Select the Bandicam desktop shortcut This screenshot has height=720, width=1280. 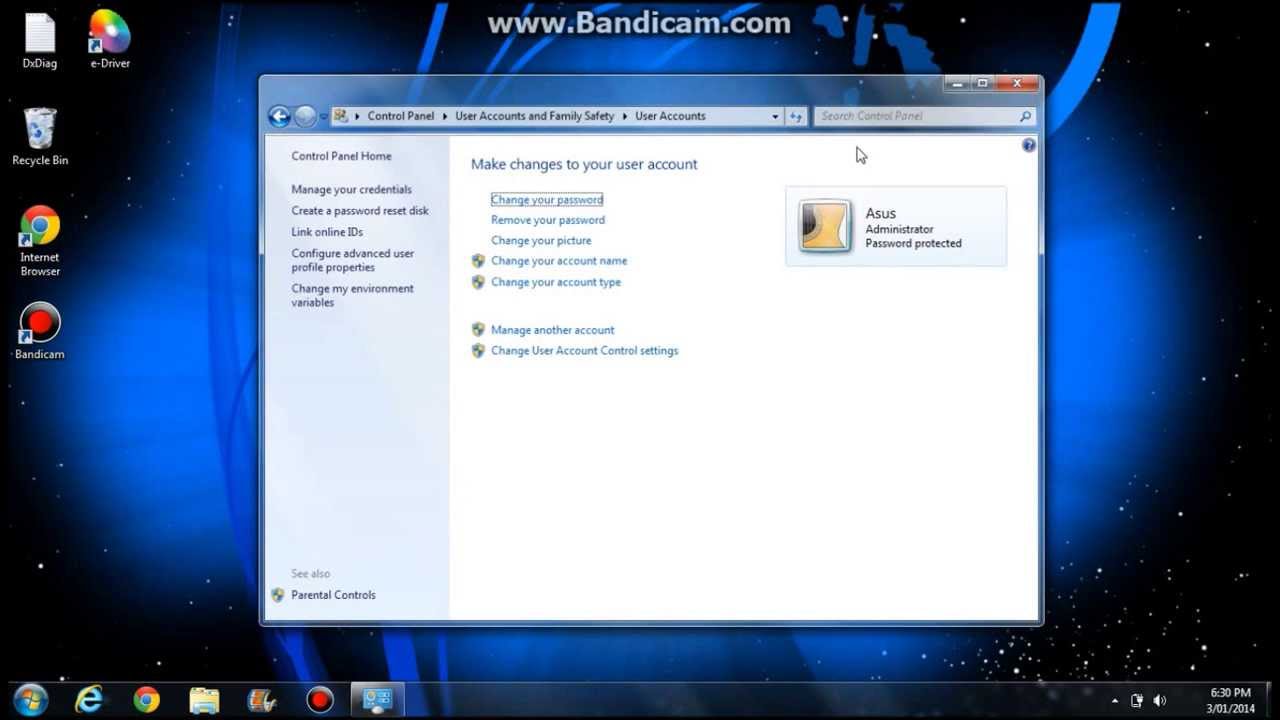(x=40, y=331)
